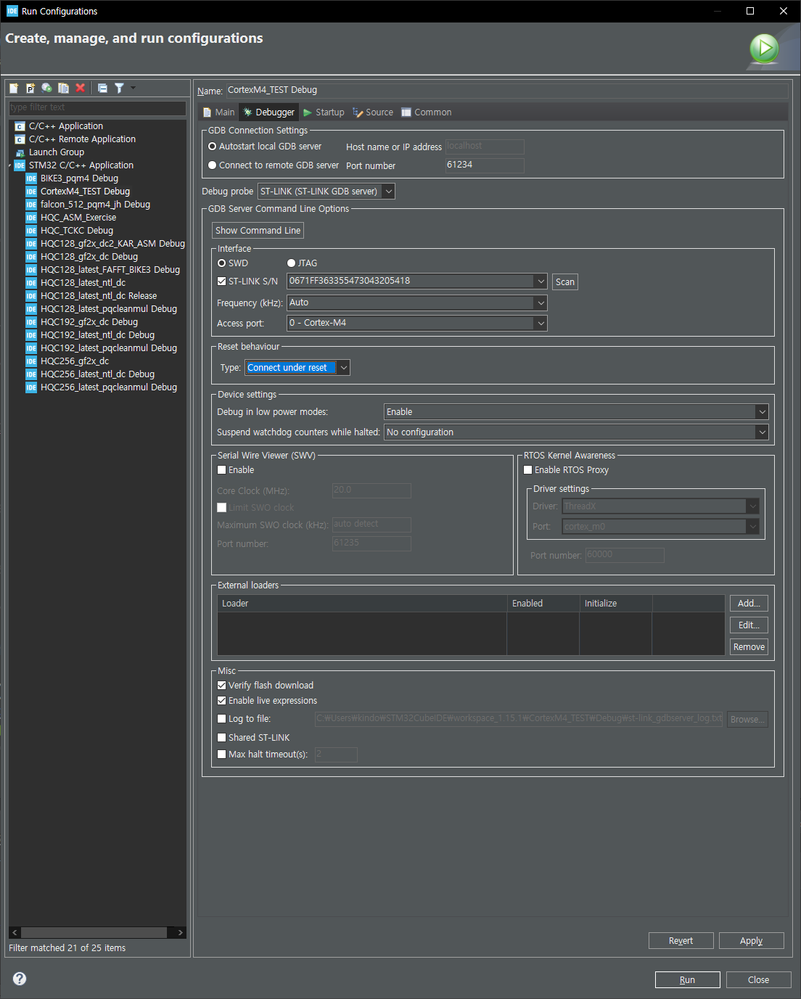Viewport: 801px width, 999px height.
Task: Click the Show Command Line button
Action: pos(257,231)
